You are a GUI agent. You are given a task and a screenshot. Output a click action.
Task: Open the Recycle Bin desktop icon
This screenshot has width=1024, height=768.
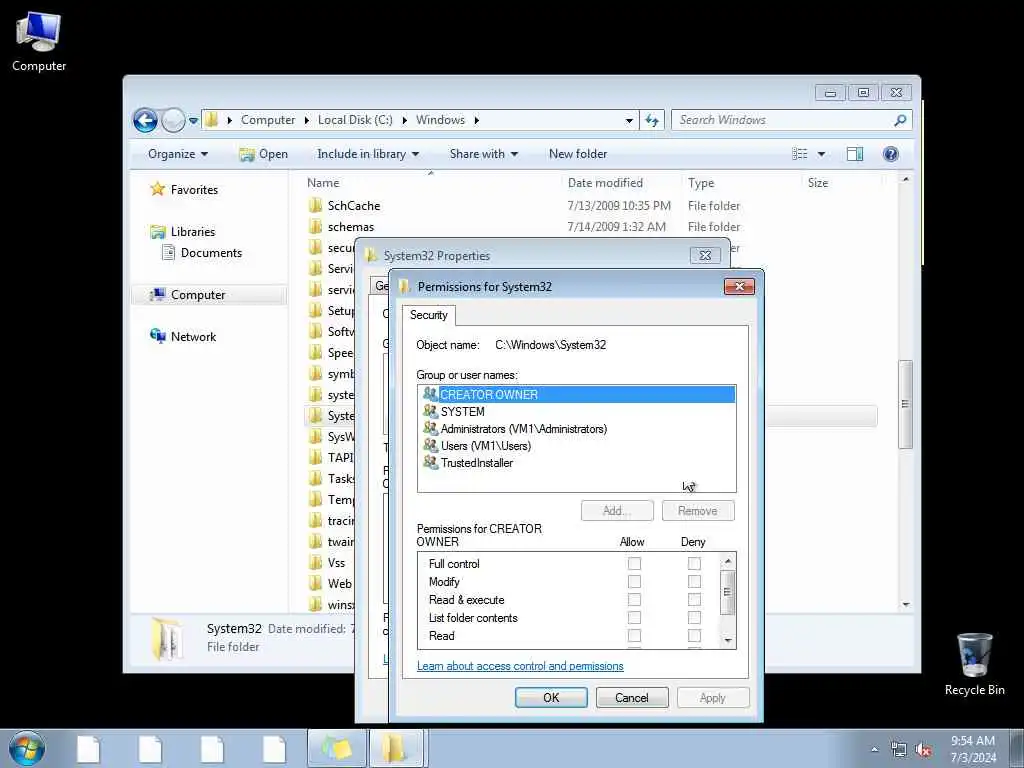(x=974, y=664)
